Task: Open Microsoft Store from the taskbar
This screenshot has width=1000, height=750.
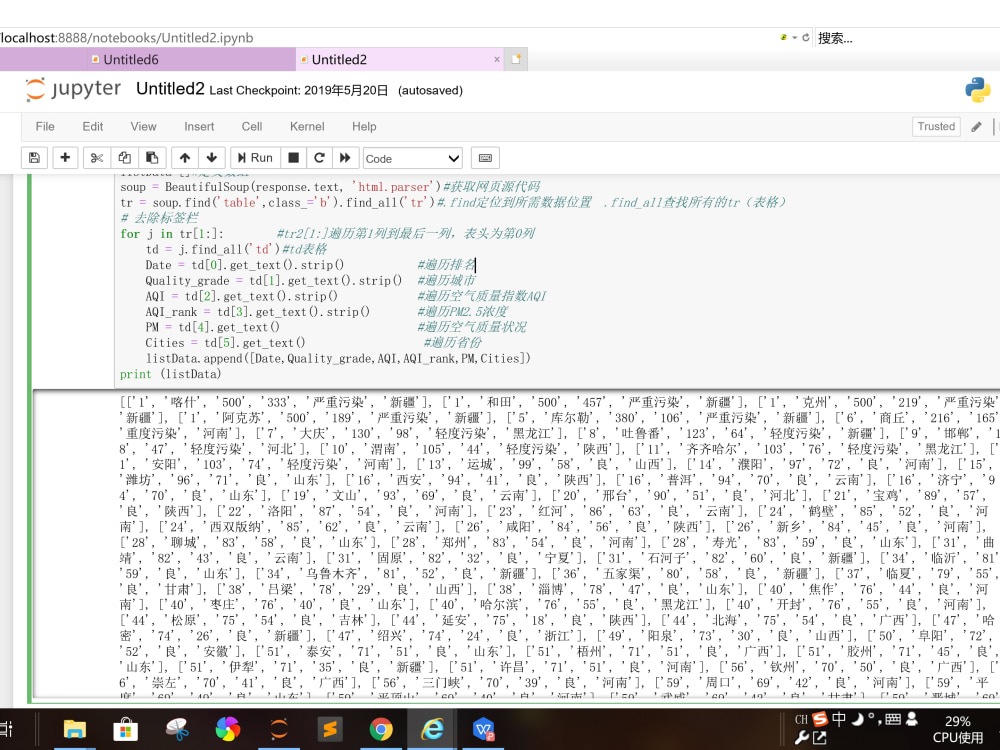Action: coord(126,729)
